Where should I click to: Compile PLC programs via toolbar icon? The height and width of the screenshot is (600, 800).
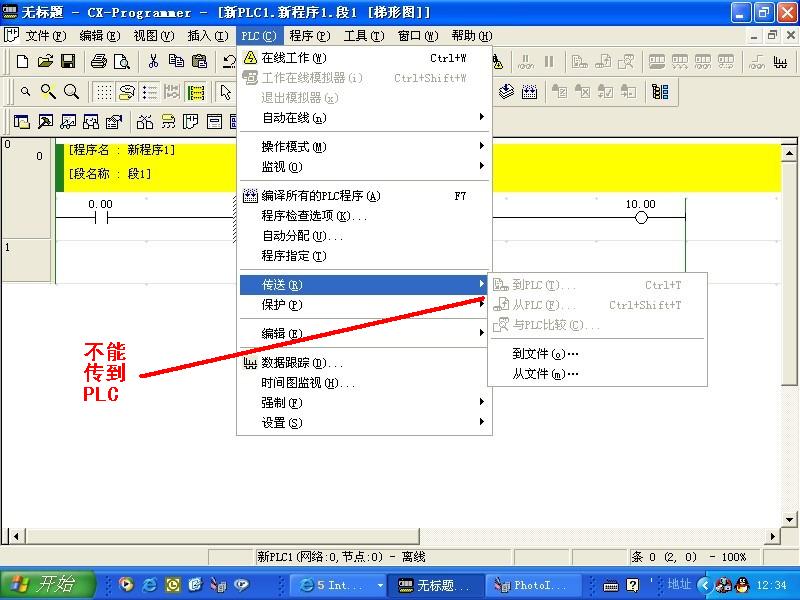(x=530, y=92)
